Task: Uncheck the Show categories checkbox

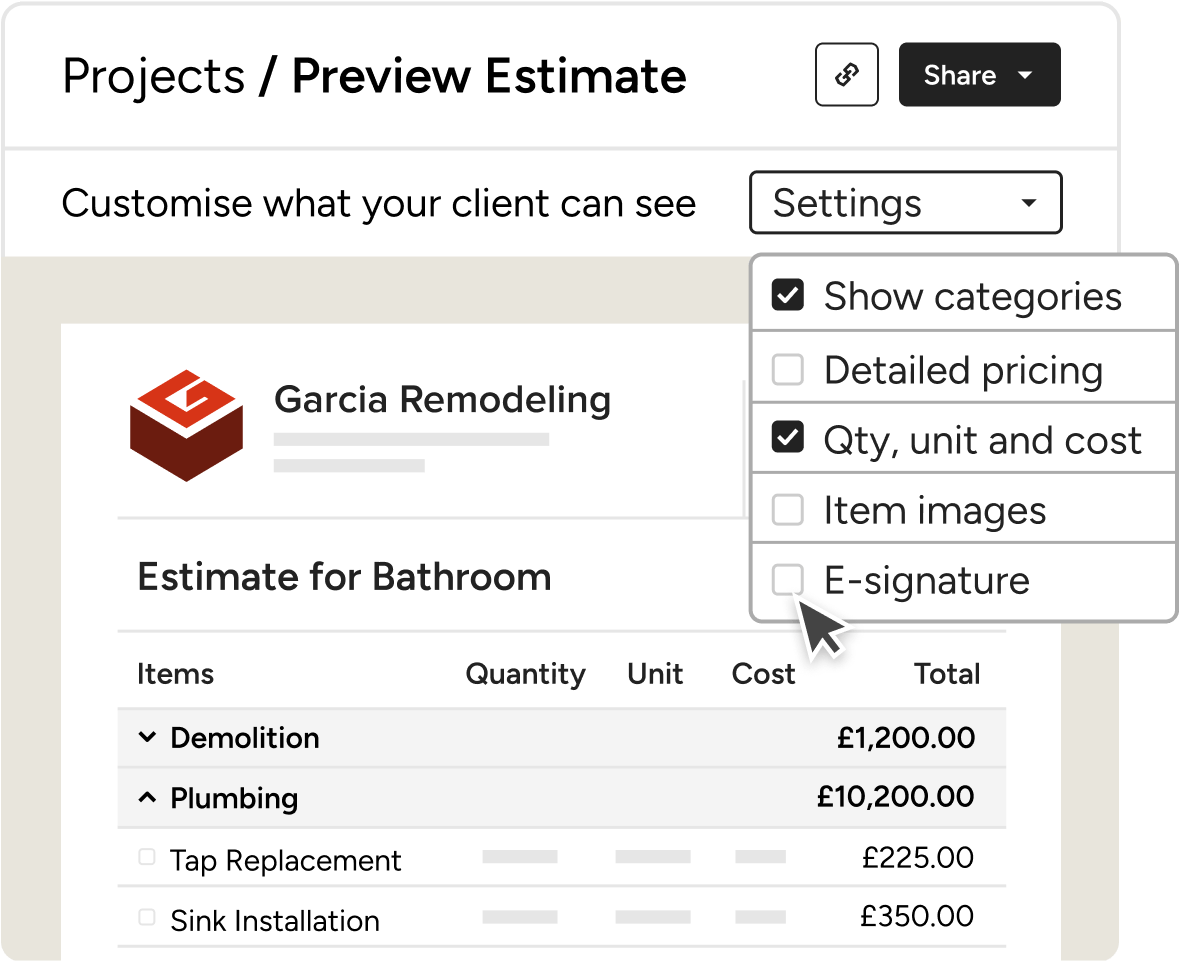Action: (x=788, y=295)
